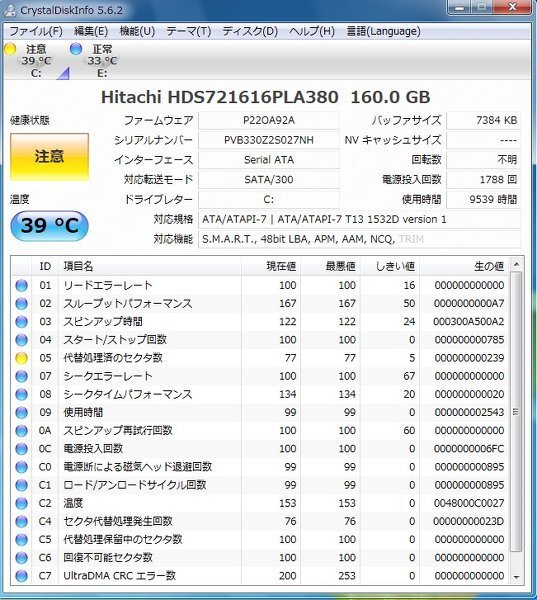Click the status dot for ID 0C 電源投入回数

point(21,449)
